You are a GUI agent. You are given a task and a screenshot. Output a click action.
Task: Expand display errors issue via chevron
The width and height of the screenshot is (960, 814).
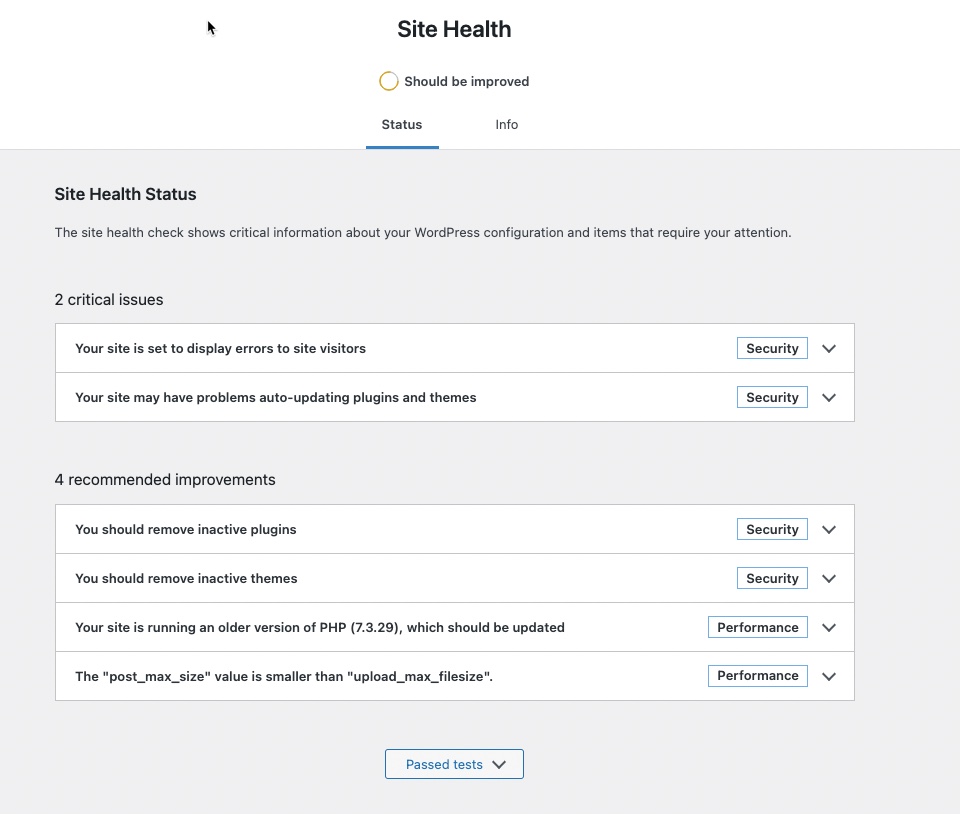(x=828, y=349)
